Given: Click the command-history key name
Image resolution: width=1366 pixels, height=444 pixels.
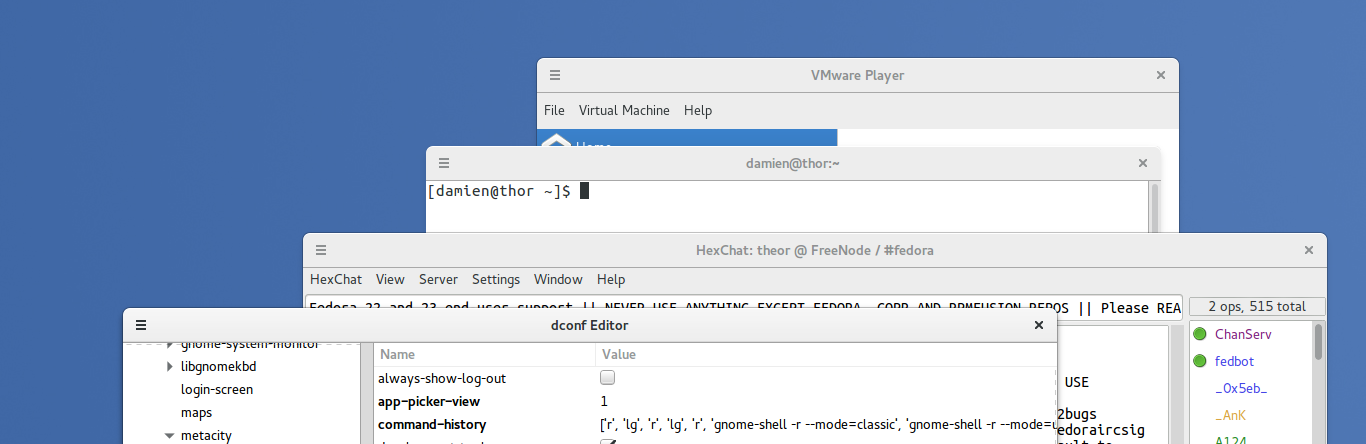Looking at the screenshot, I should coord(432,424).
